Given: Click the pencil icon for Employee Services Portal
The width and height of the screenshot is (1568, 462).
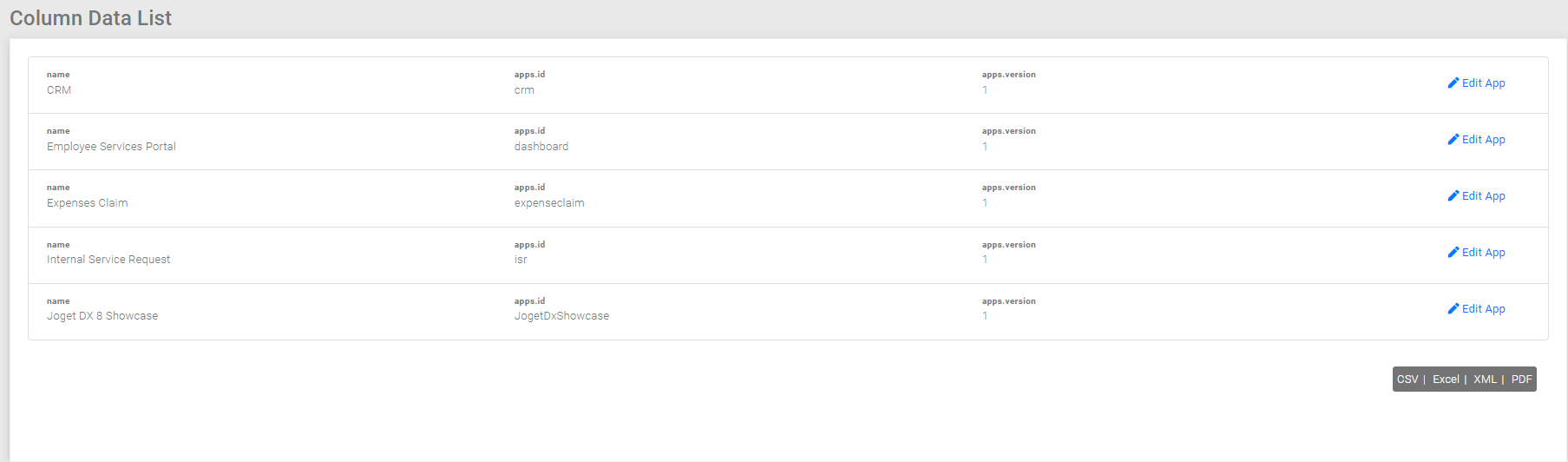Looking at the screenshot, I should tap(1453, 140).
